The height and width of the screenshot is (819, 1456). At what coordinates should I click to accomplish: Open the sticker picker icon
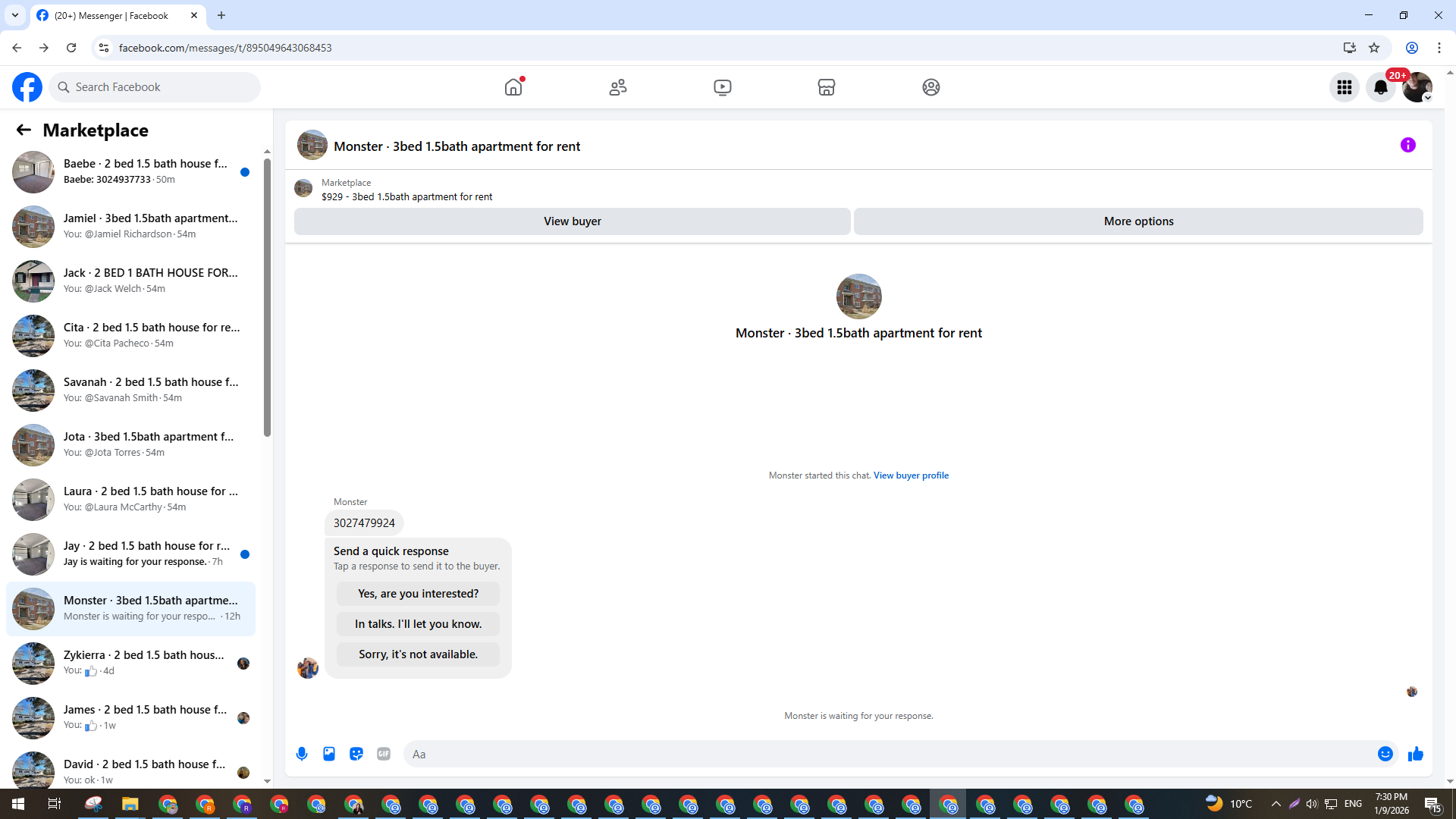[x=356, y=754]
